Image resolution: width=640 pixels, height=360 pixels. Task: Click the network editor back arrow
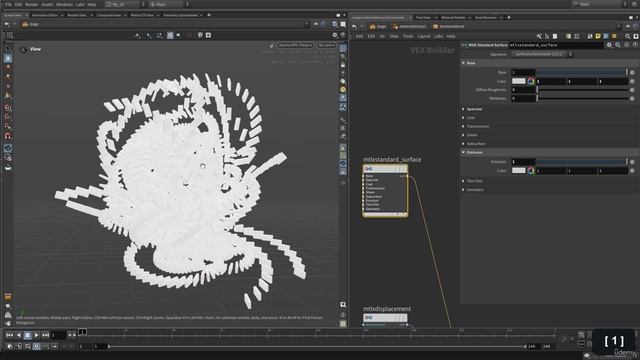click(x=354, y=27)
